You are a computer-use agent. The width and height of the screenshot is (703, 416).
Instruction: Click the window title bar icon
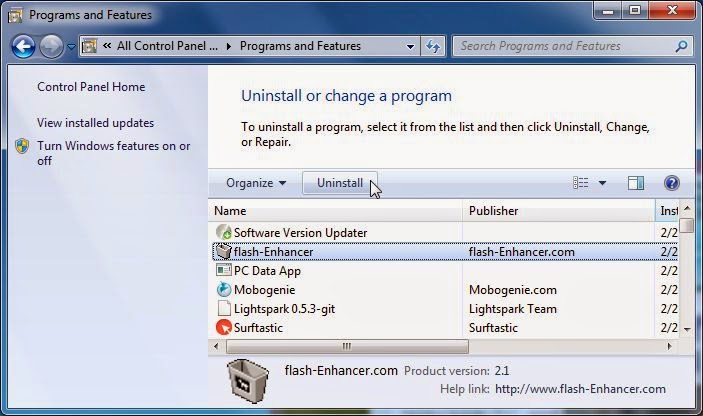click(x=15, y=15)
